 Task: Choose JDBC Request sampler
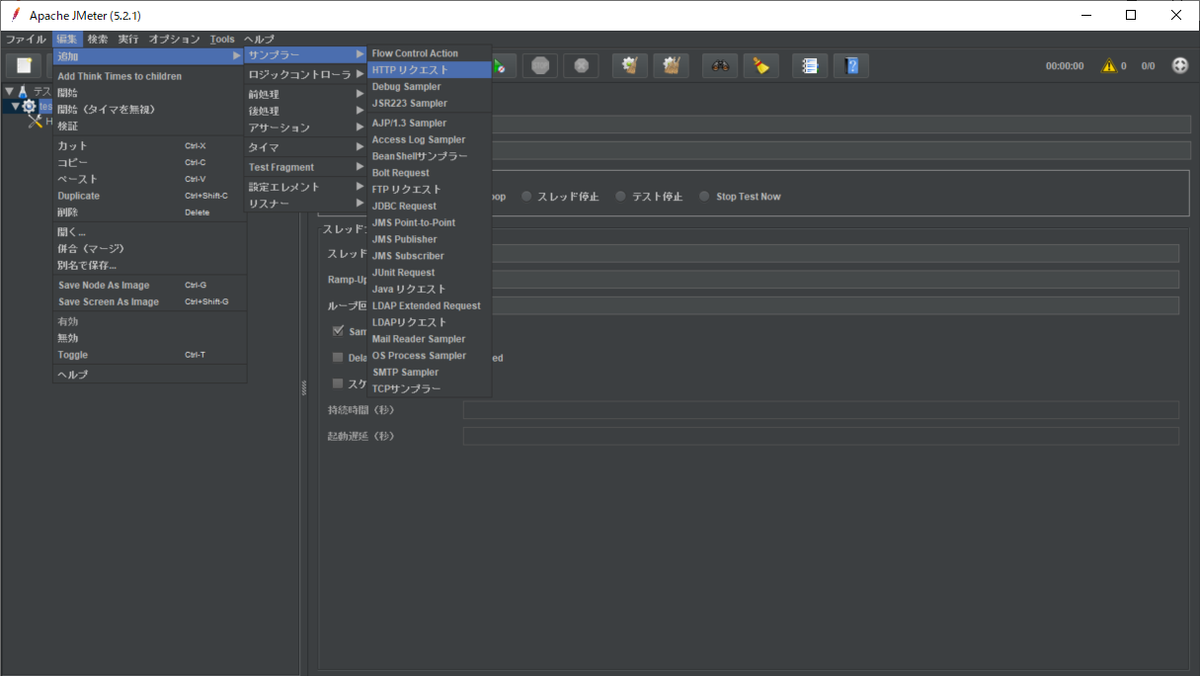click(430, 206)
